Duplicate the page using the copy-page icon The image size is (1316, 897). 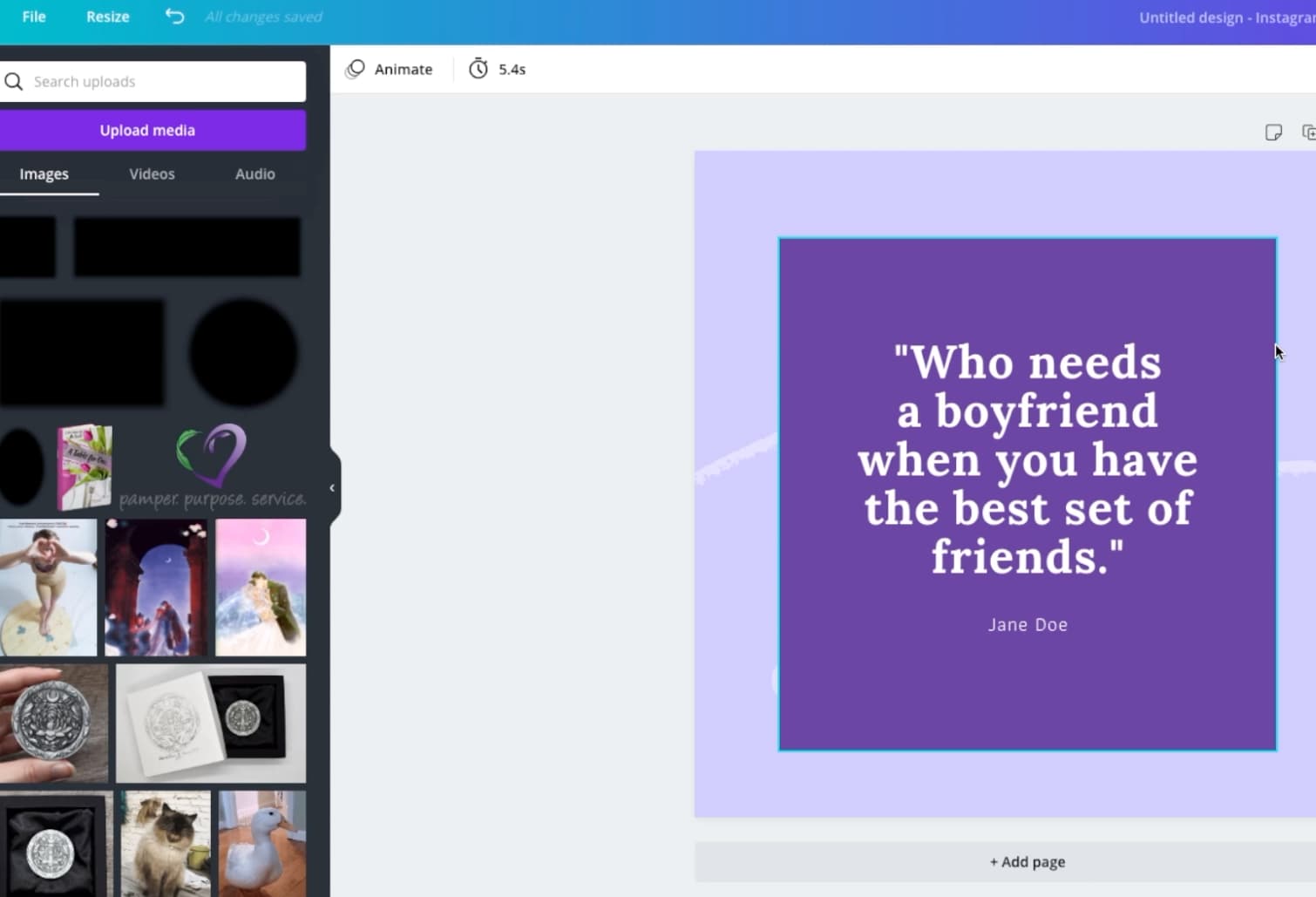tap(1310, 132)
